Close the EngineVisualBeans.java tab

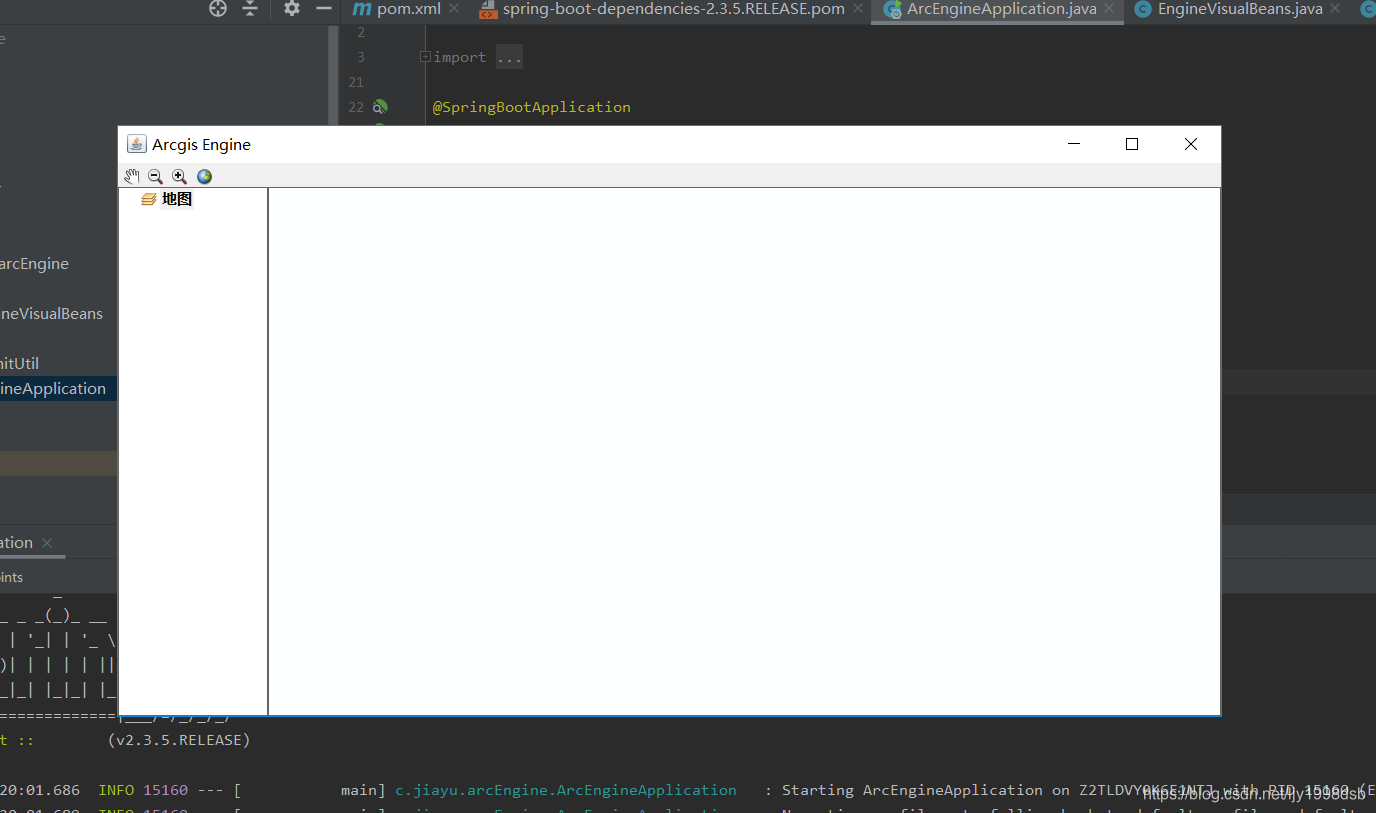(x=1337, y=9)
